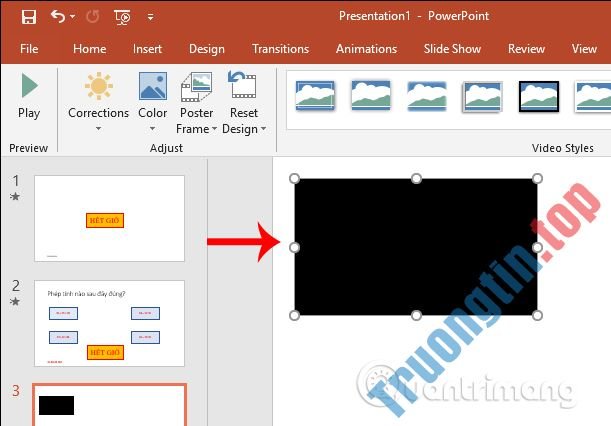Start slideshow from beginning icon
This screenshot has height=426, width=611.
pyautogui.click(x=122, y=17)
